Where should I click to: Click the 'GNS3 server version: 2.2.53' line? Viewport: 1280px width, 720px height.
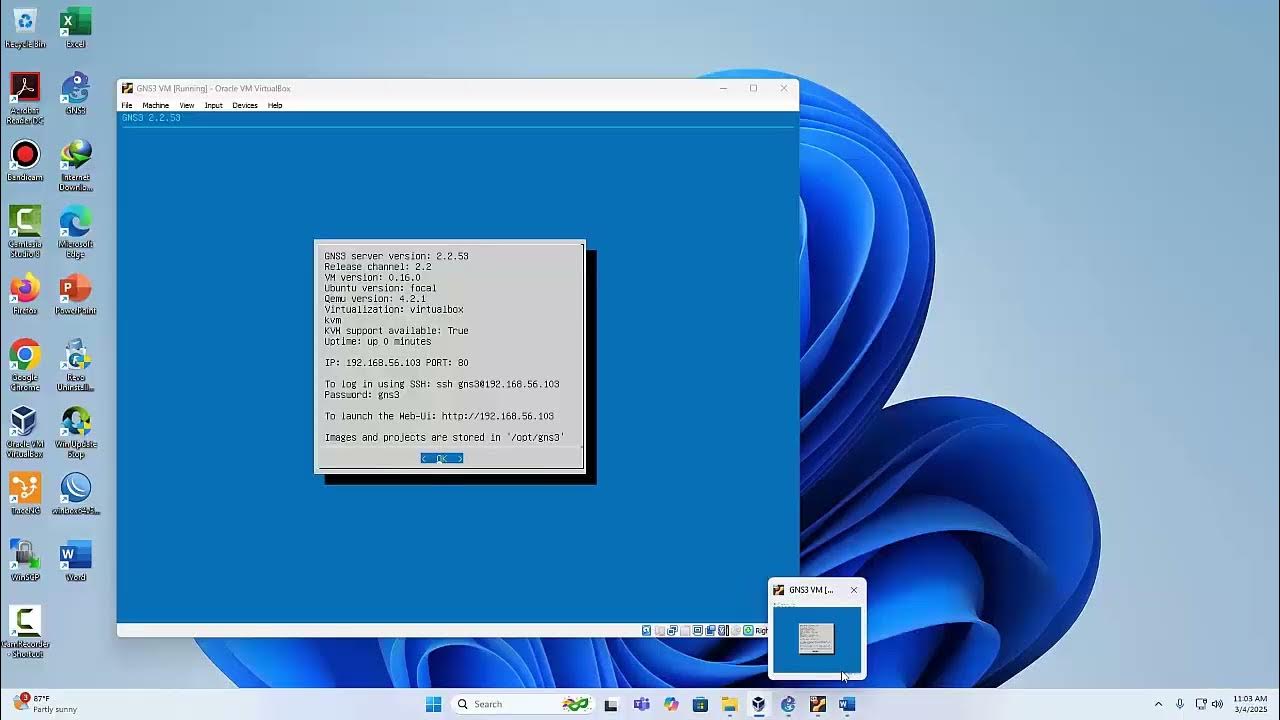click(396, 256)
